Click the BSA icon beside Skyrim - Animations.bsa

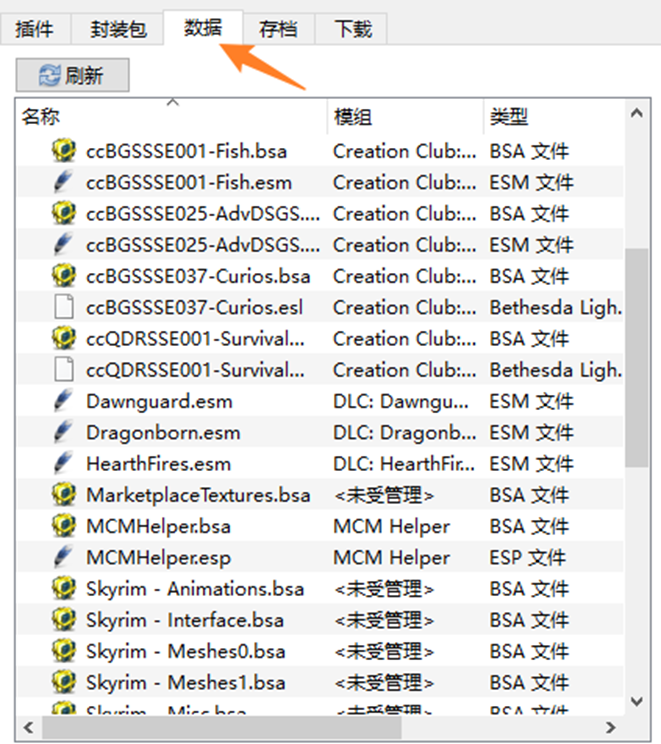coord(64,588)
